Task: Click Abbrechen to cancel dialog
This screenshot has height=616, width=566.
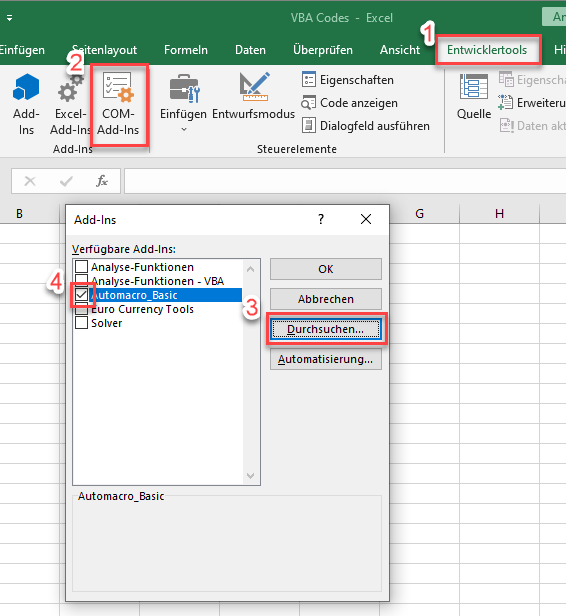Action: (326, 299)
